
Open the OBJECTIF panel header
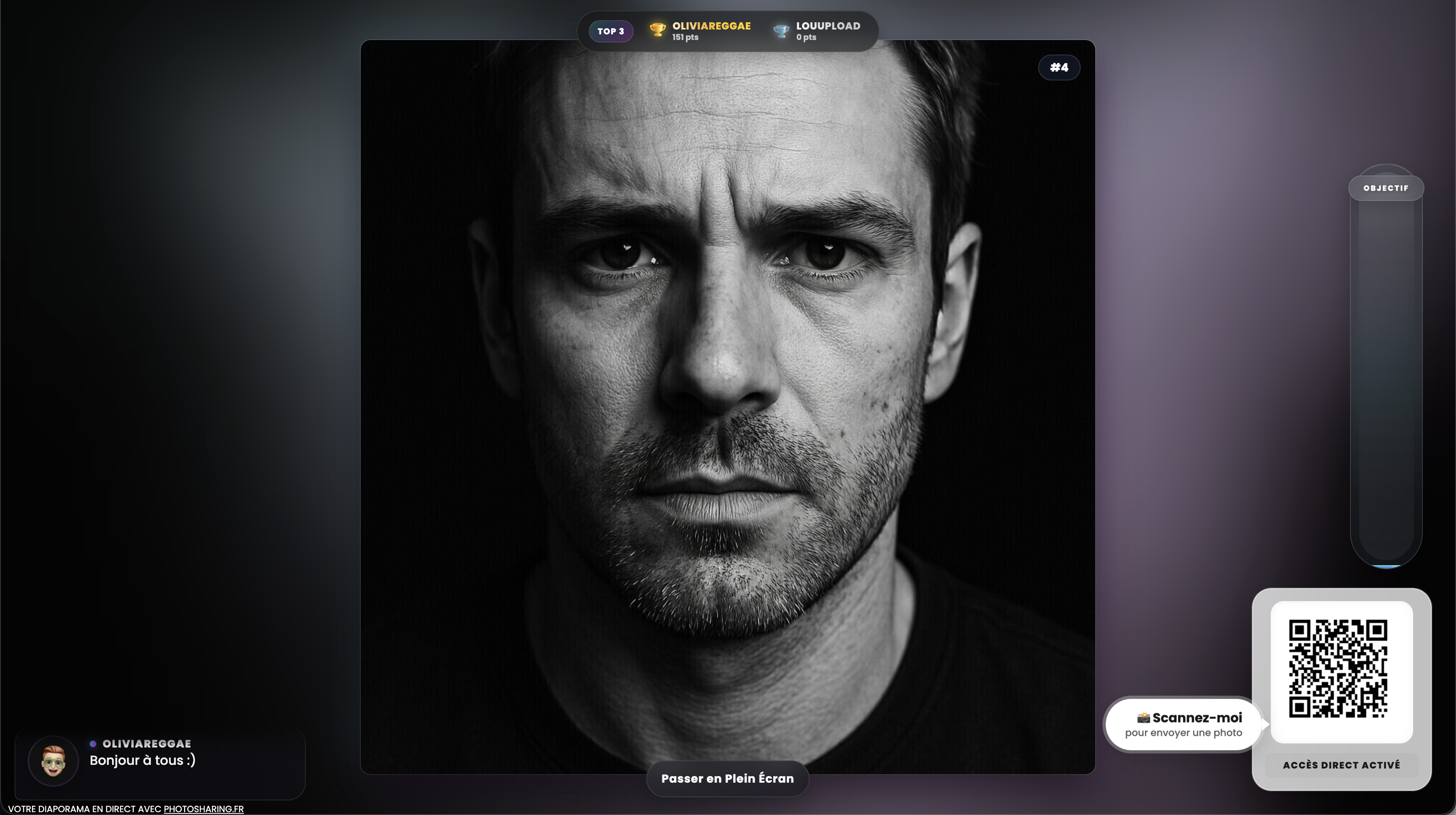click(1386, 188)
